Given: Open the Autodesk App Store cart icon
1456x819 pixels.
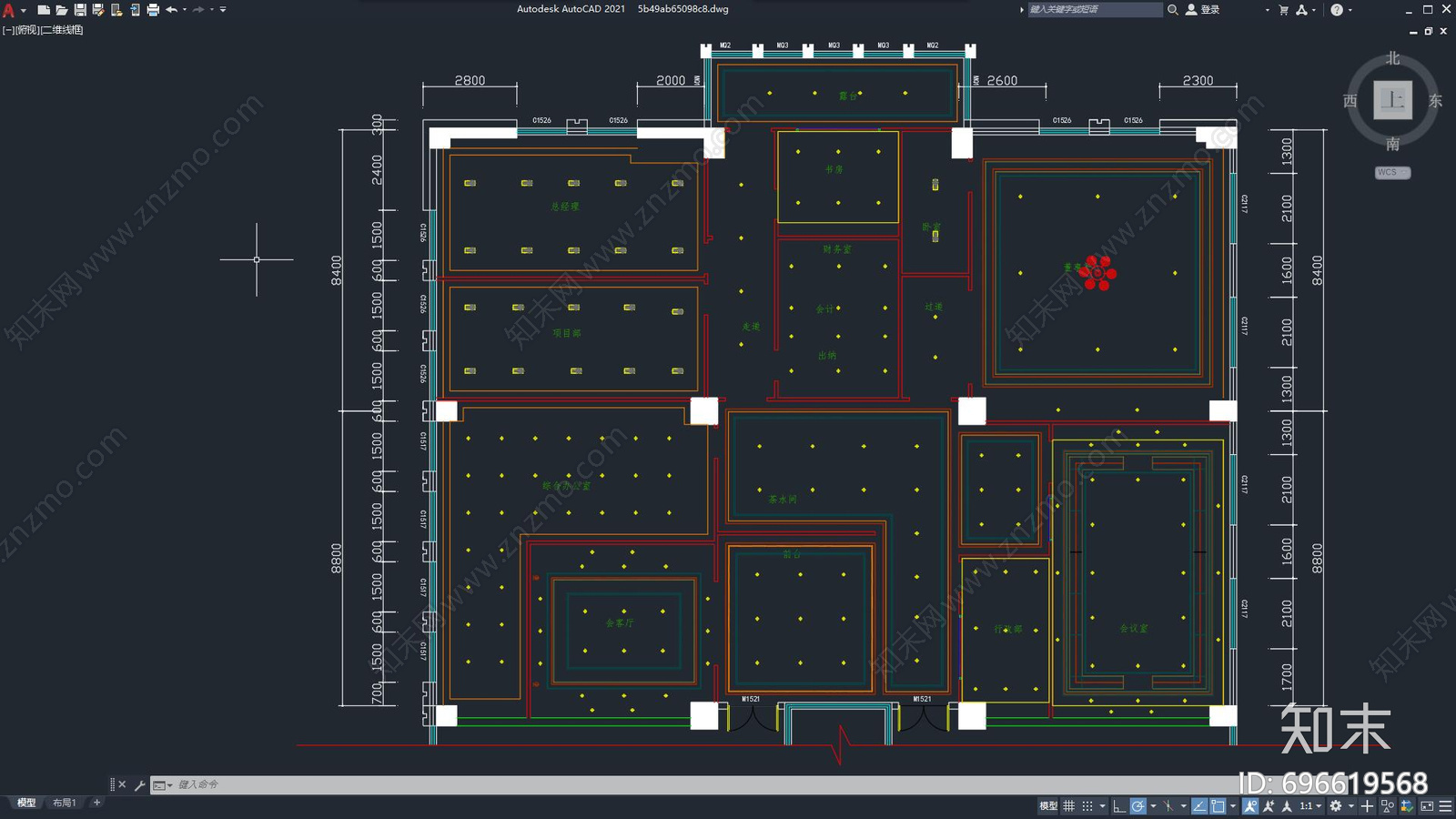Looking at the screenshot, I should coord(1284,10).
